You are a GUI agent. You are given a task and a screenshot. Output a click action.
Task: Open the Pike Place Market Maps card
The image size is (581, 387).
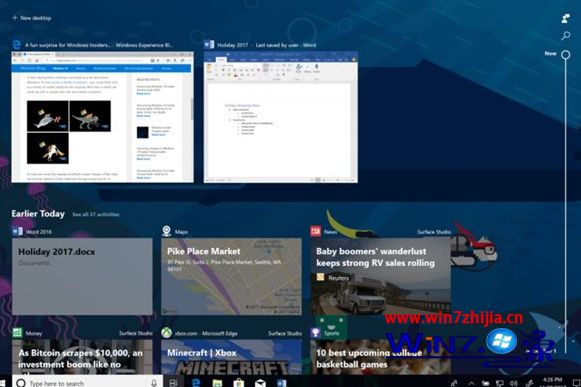pos(232,277)
